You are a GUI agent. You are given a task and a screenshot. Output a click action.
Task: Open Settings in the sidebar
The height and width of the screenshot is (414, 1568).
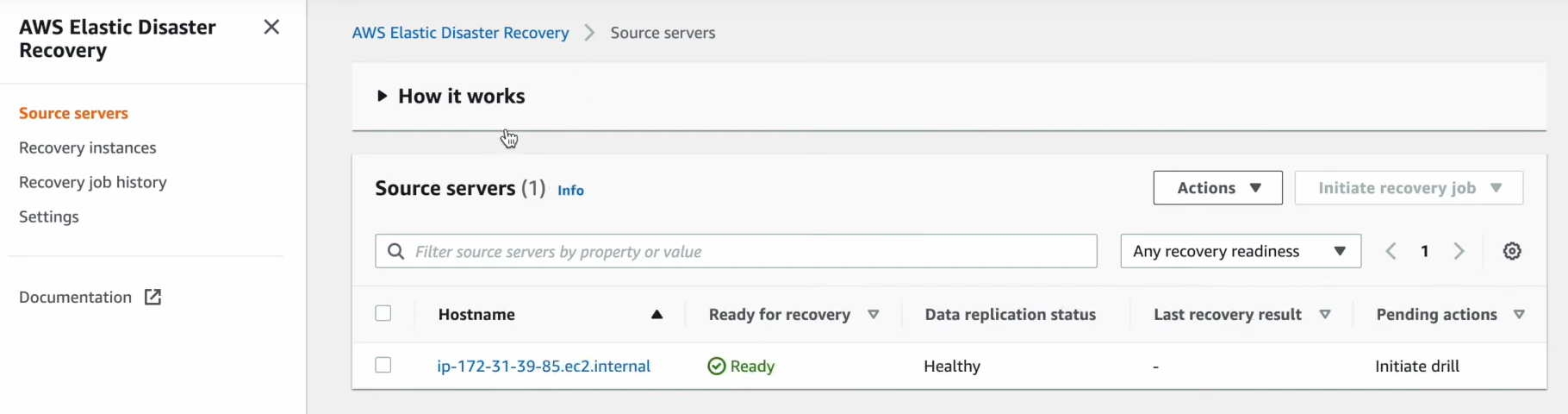(49, 216)
